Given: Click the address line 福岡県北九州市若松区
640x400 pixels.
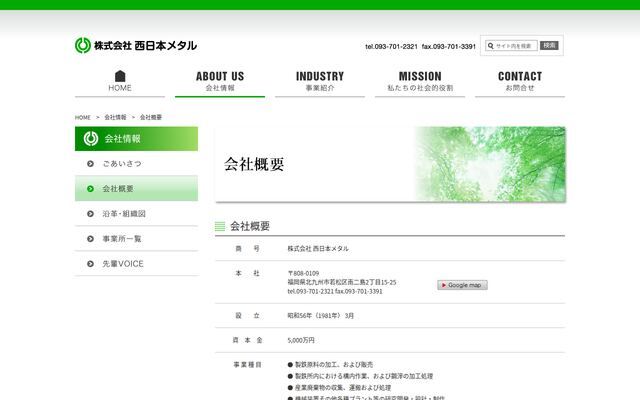Looking at the screenshot, I should tap(342, 282).
